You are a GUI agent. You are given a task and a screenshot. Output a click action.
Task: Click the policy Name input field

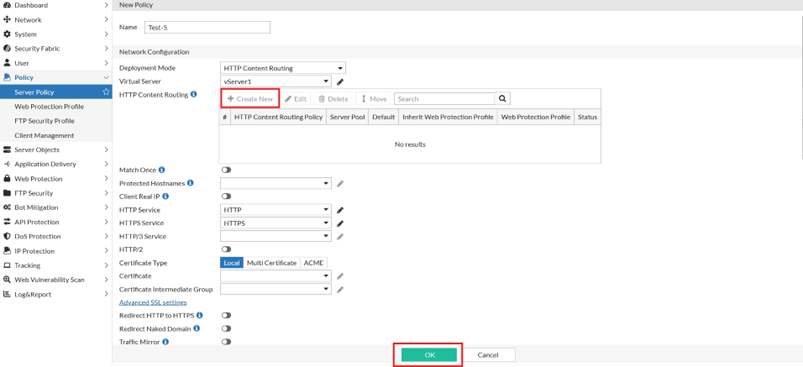click(x=207, y=28)
